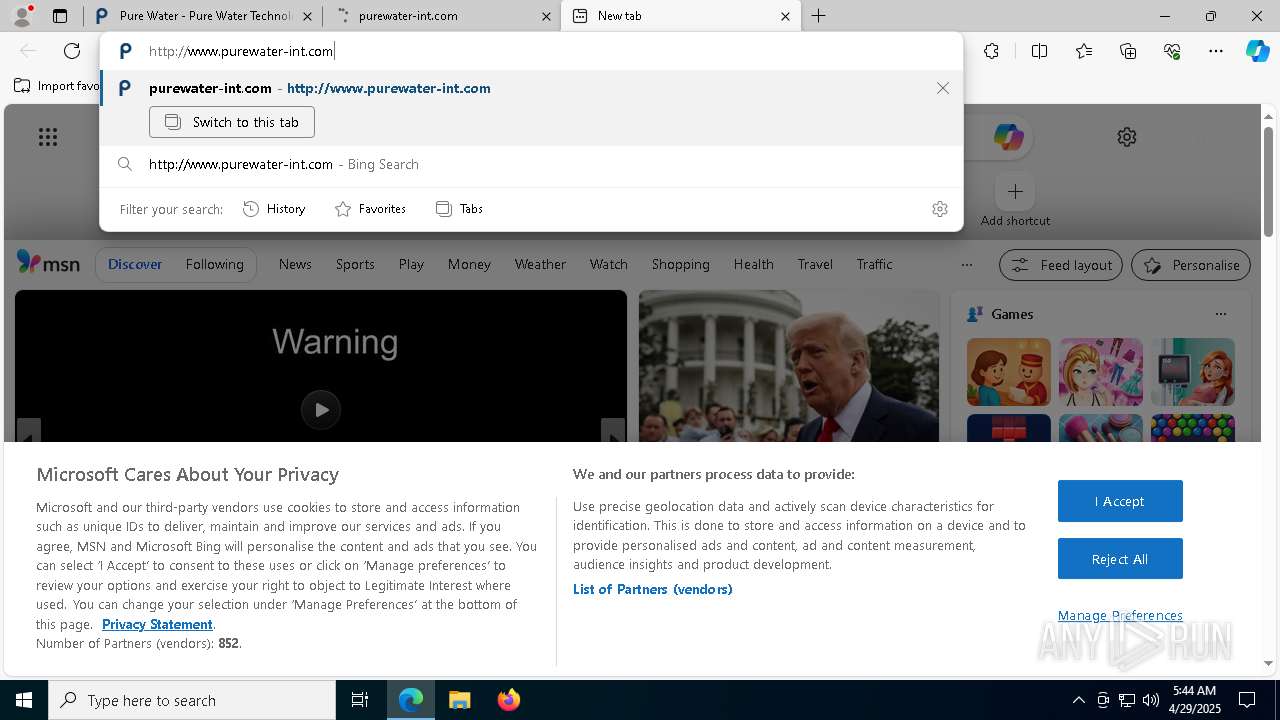1280x720 pixels.
Task: Click the Edge profile avatar icon
Action: 22,16
